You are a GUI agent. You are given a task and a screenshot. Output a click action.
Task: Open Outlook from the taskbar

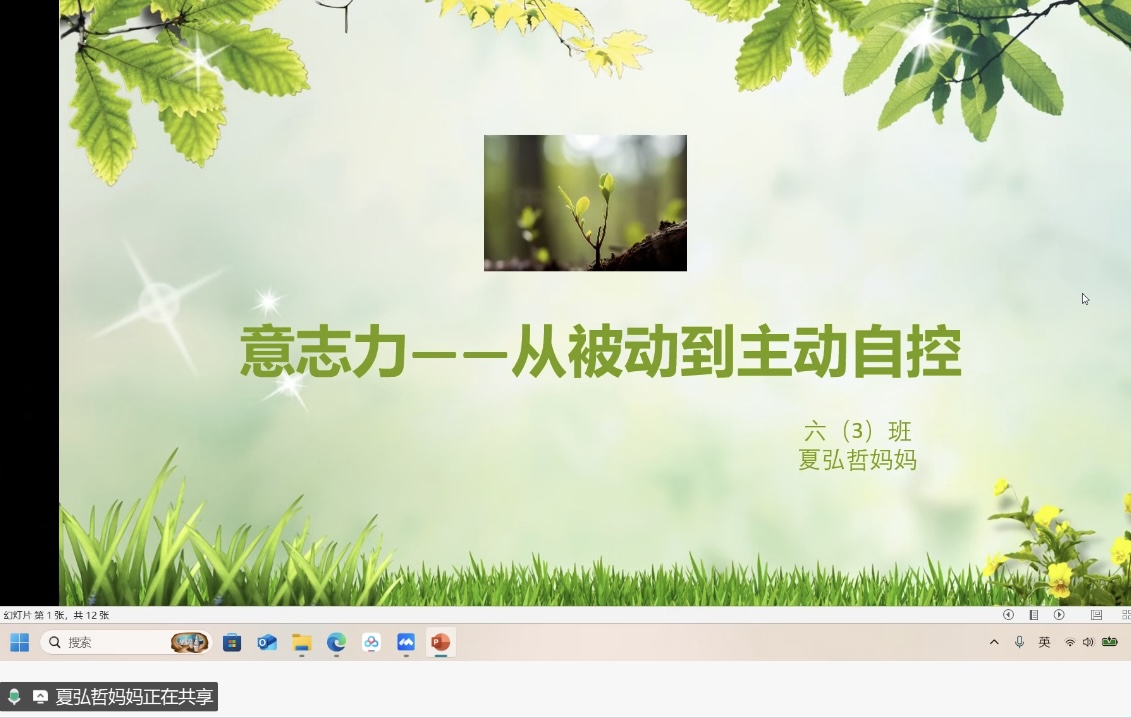pos(267,643)
